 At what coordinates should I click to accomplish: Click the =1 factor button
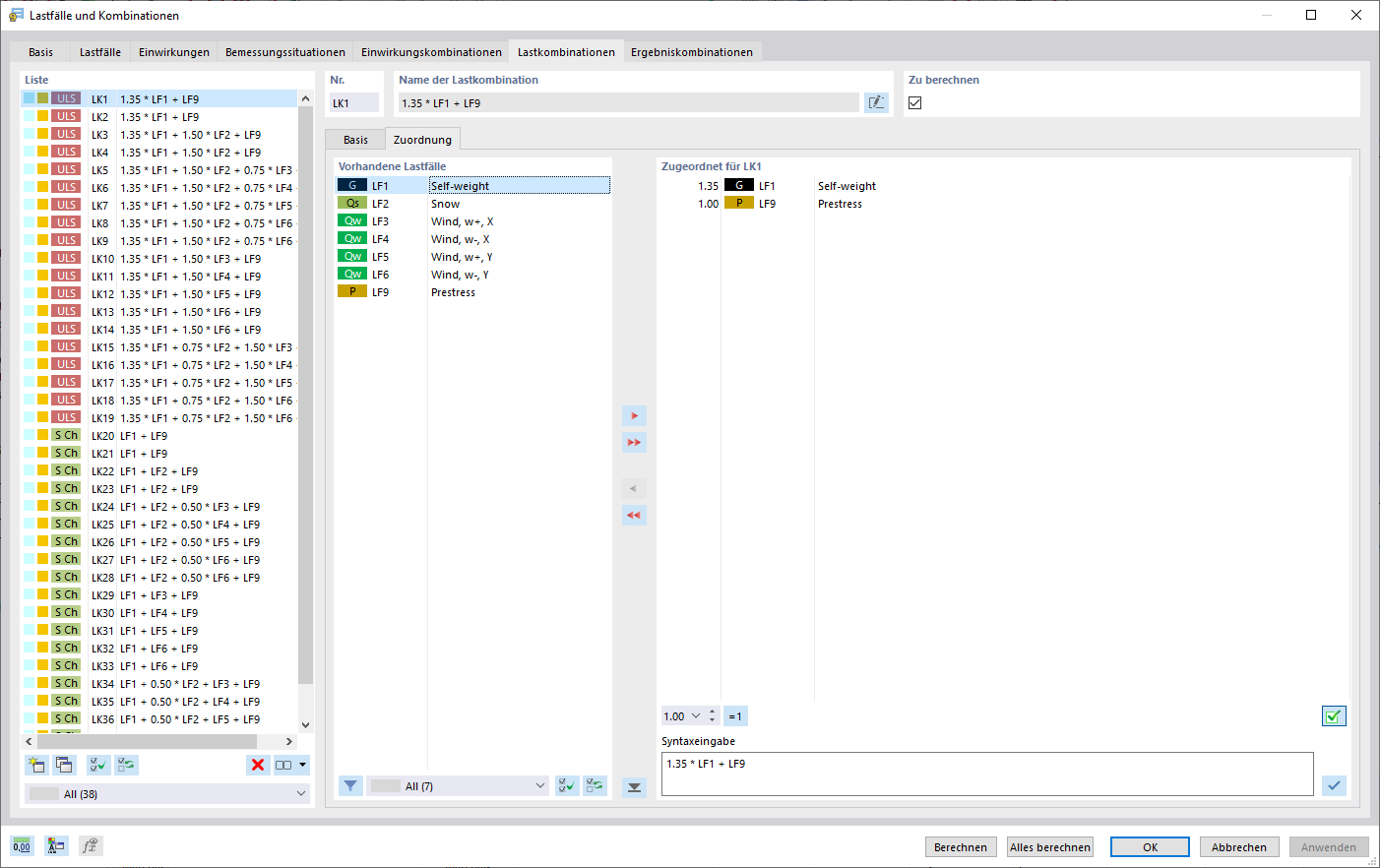coord(735,716)
